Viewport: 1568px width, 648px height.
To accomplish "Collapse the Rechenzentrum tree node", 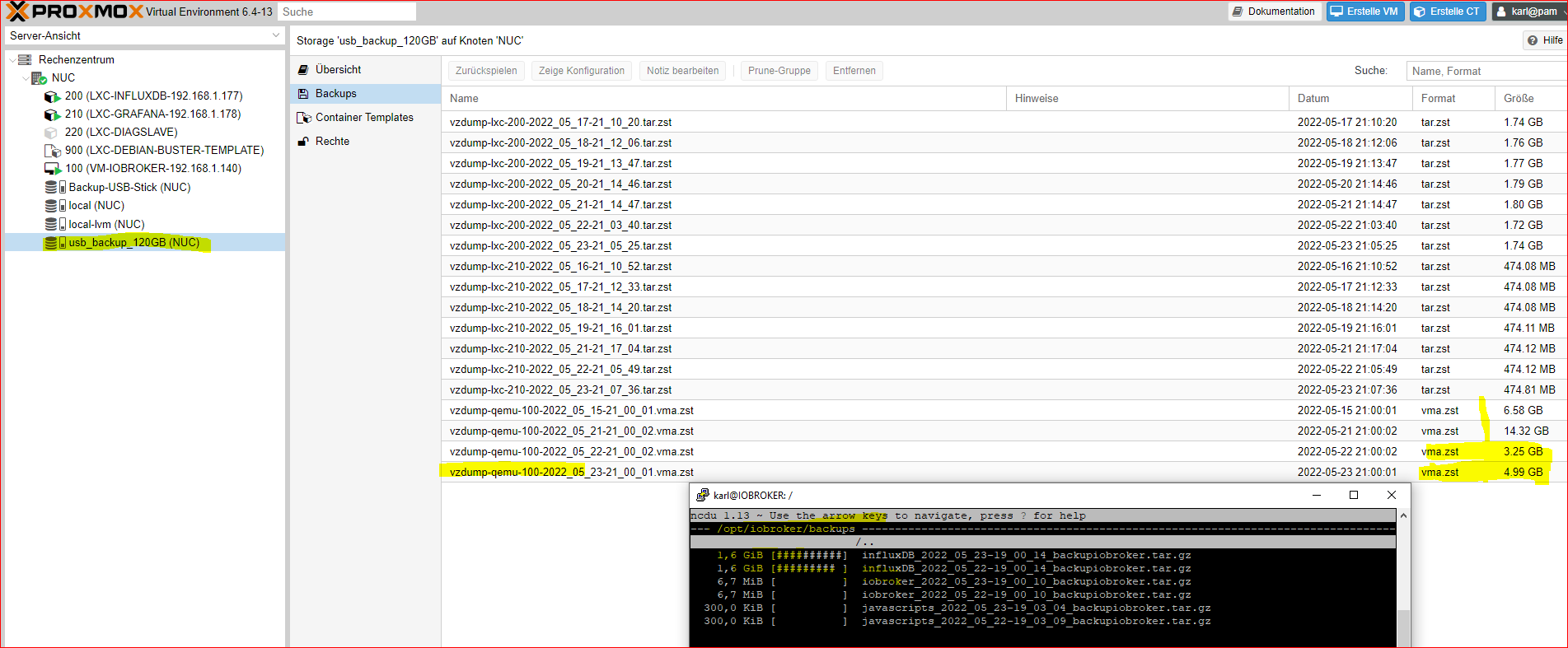I will tap(12, 59).
